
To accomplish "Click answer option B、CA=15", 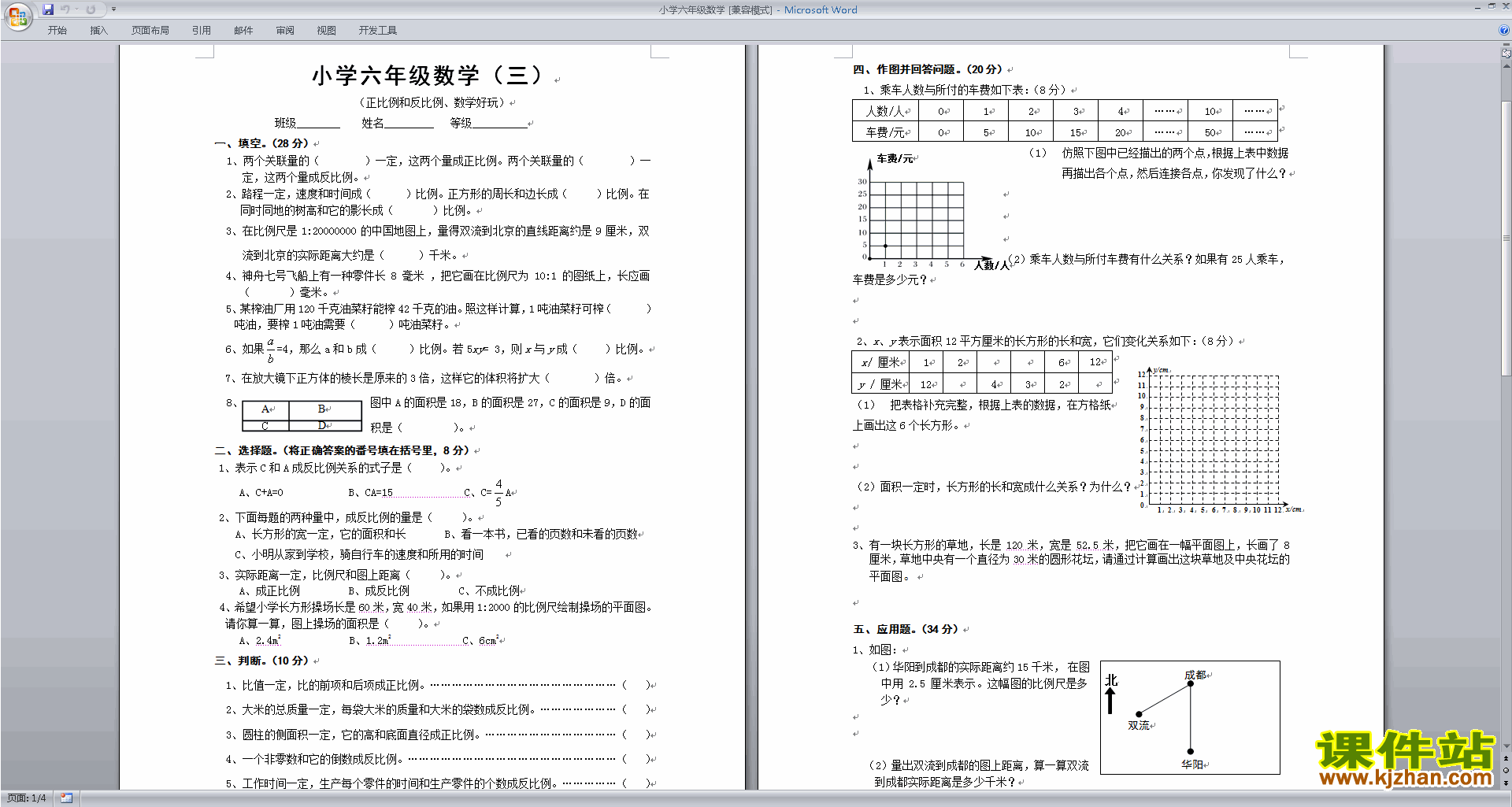I will [x=370, y=493].
